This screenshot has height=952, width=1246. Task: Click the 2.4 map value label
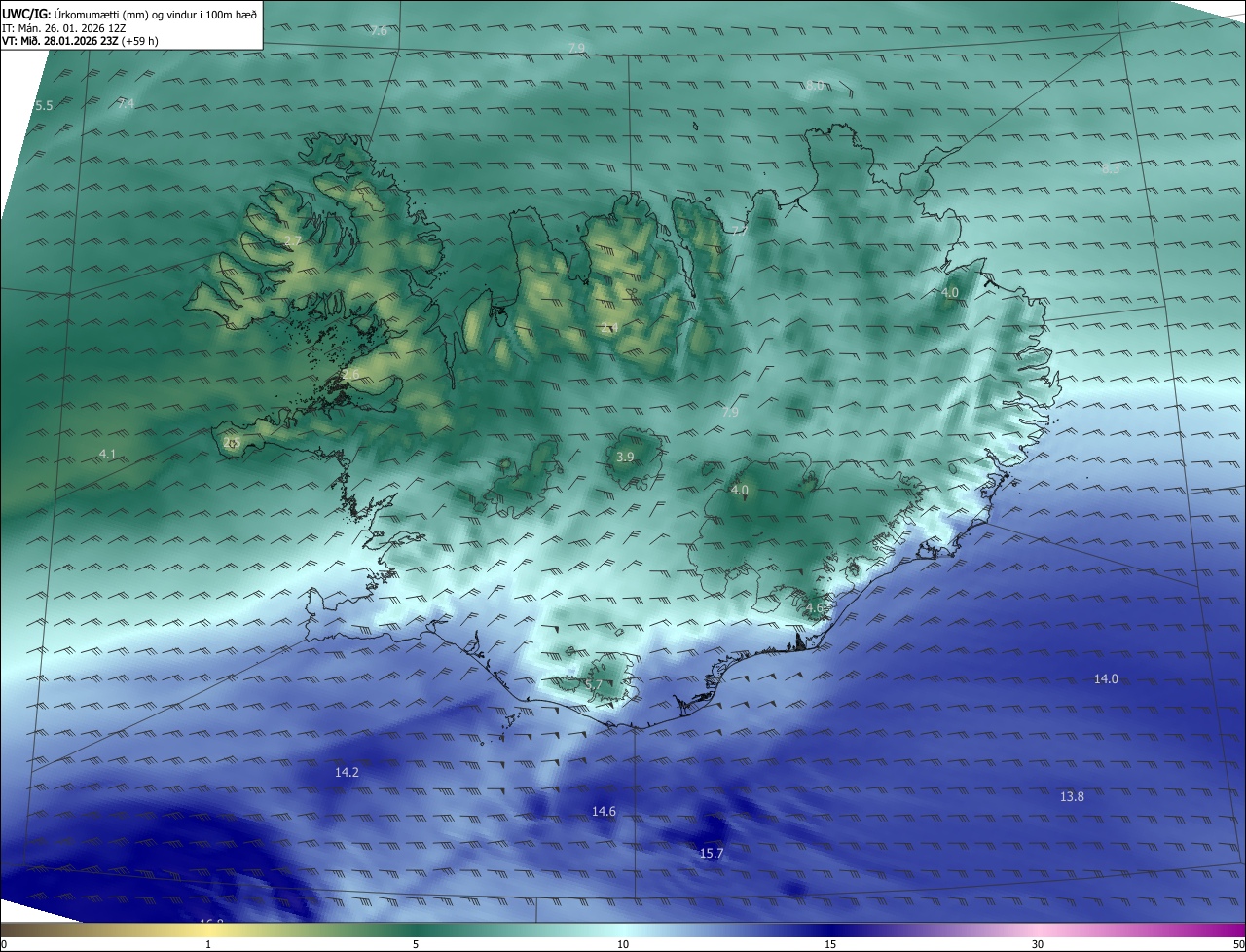click(608, 327)
